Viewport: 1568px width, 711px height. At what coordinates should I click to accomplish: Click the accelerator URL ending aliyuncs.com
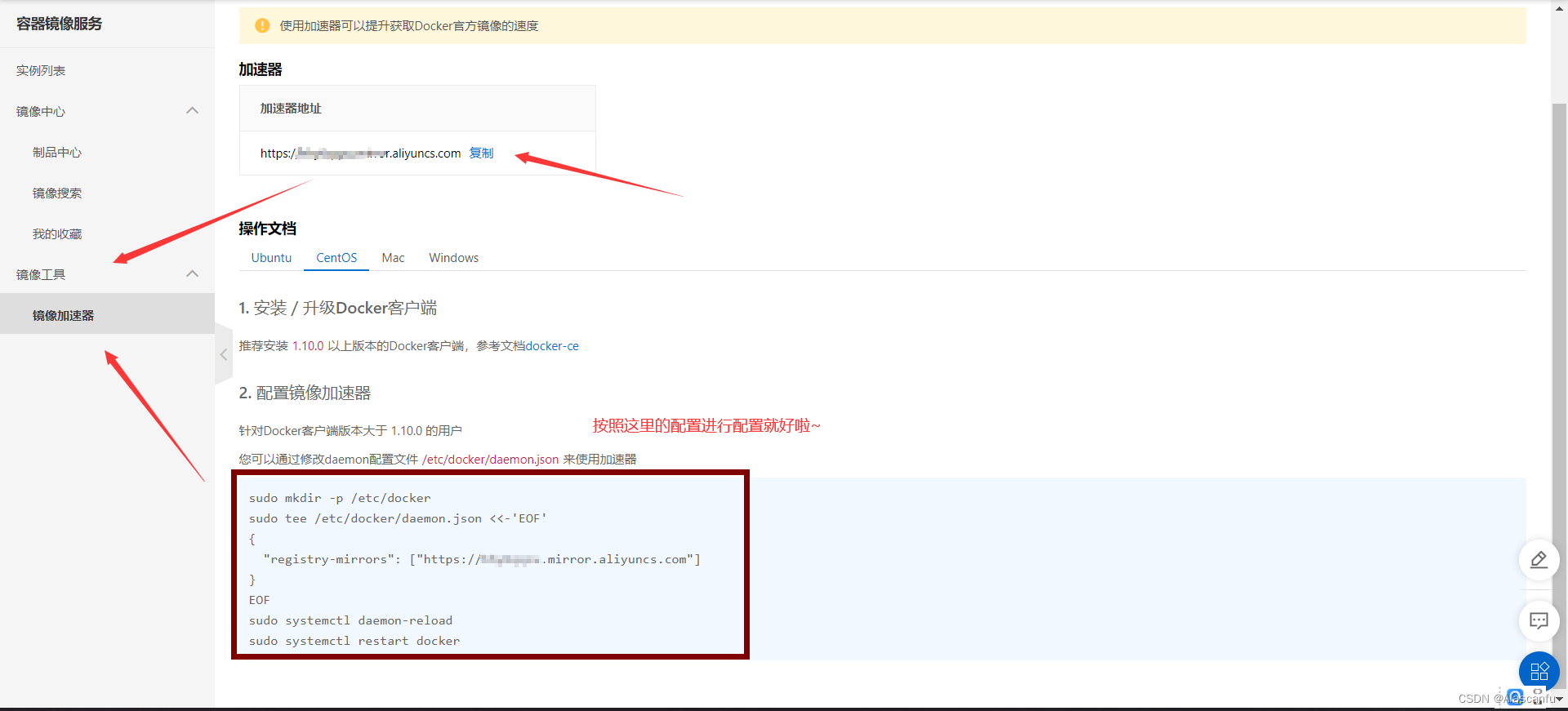[x=360, y=153]
